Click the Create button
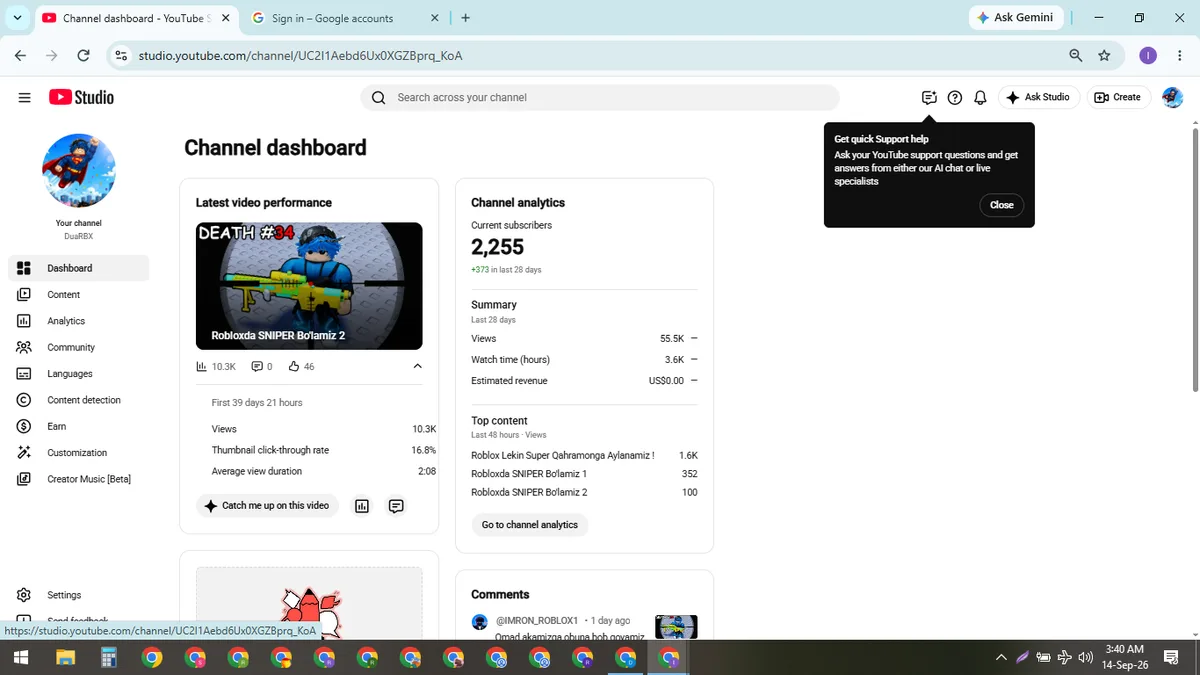The width and height of the screenshot is (1200, 675). tap(1118, 97)
